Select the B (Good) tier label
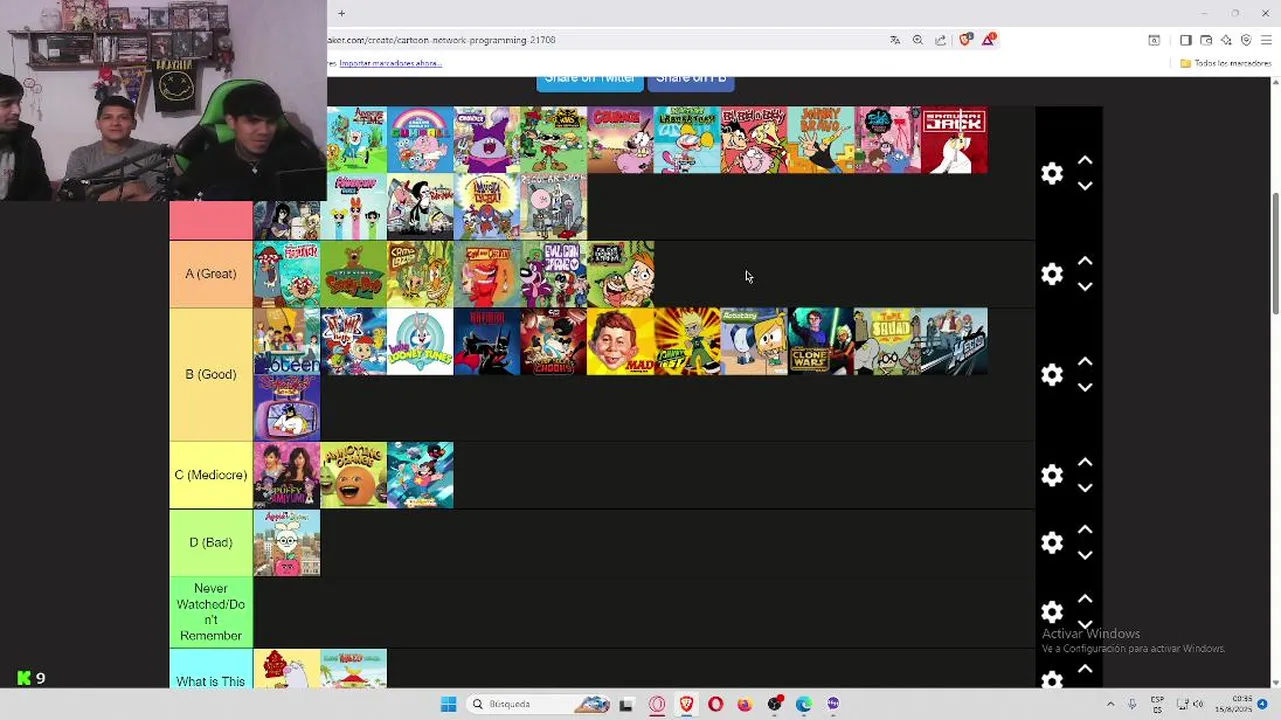The width and height of the screenshot is (1281, 720). tap(211, 374)
